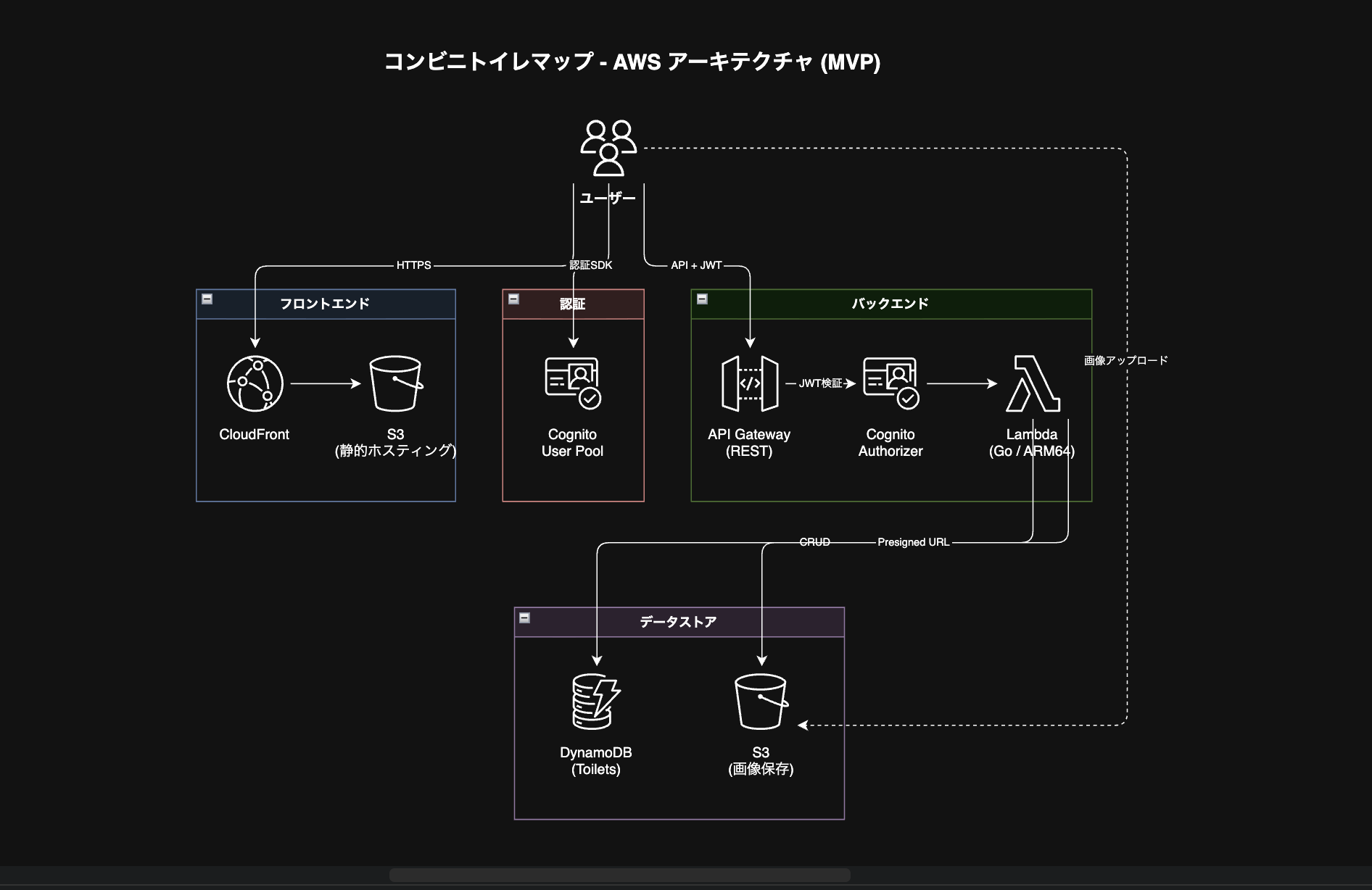Click the horizontal scrollbar thumb
The width and height of the screenshot is (1372, 890).
619,875
